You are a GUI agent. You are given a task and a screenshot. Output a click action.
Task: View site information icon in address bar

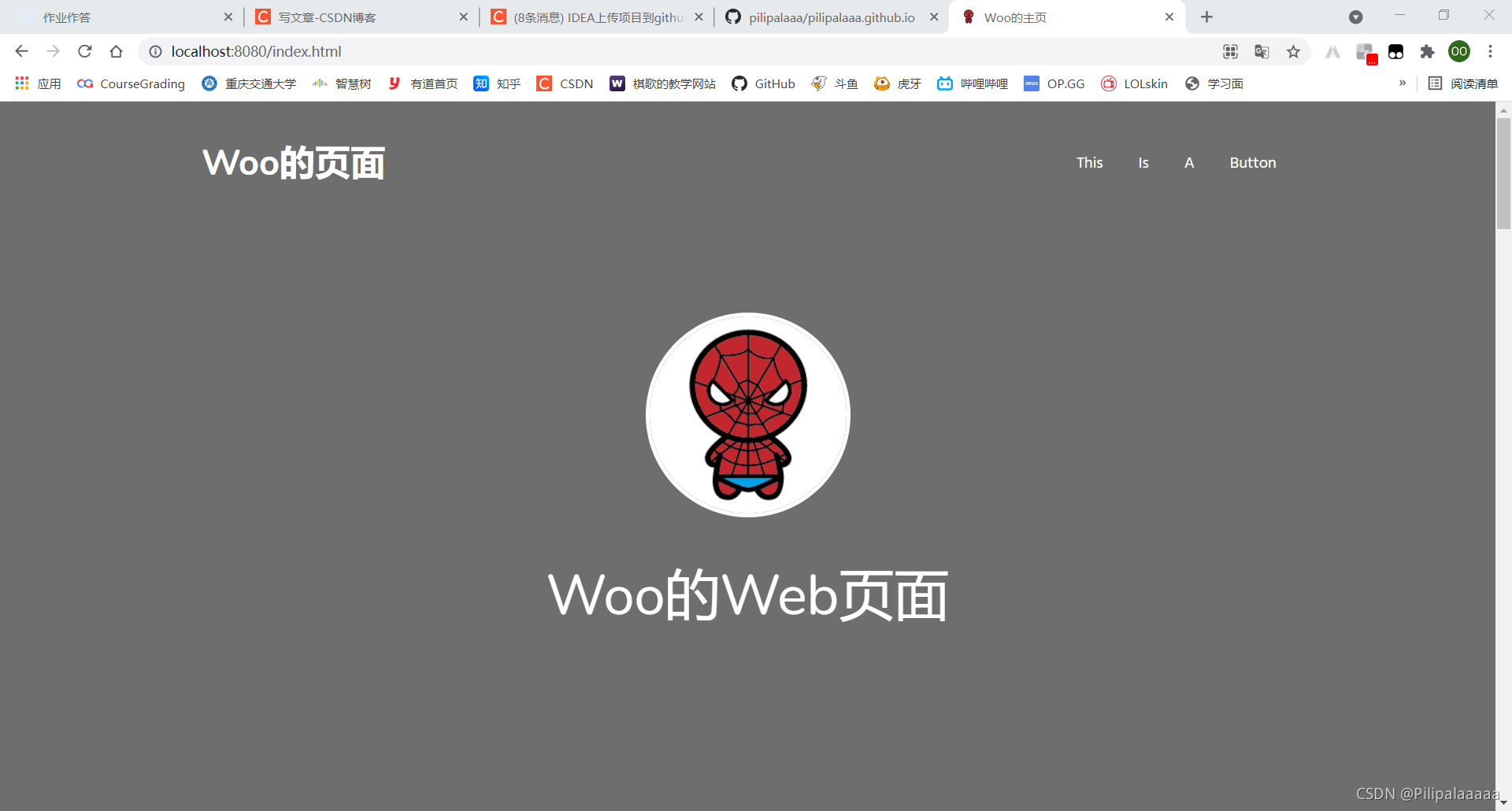(x=155, y=51)
